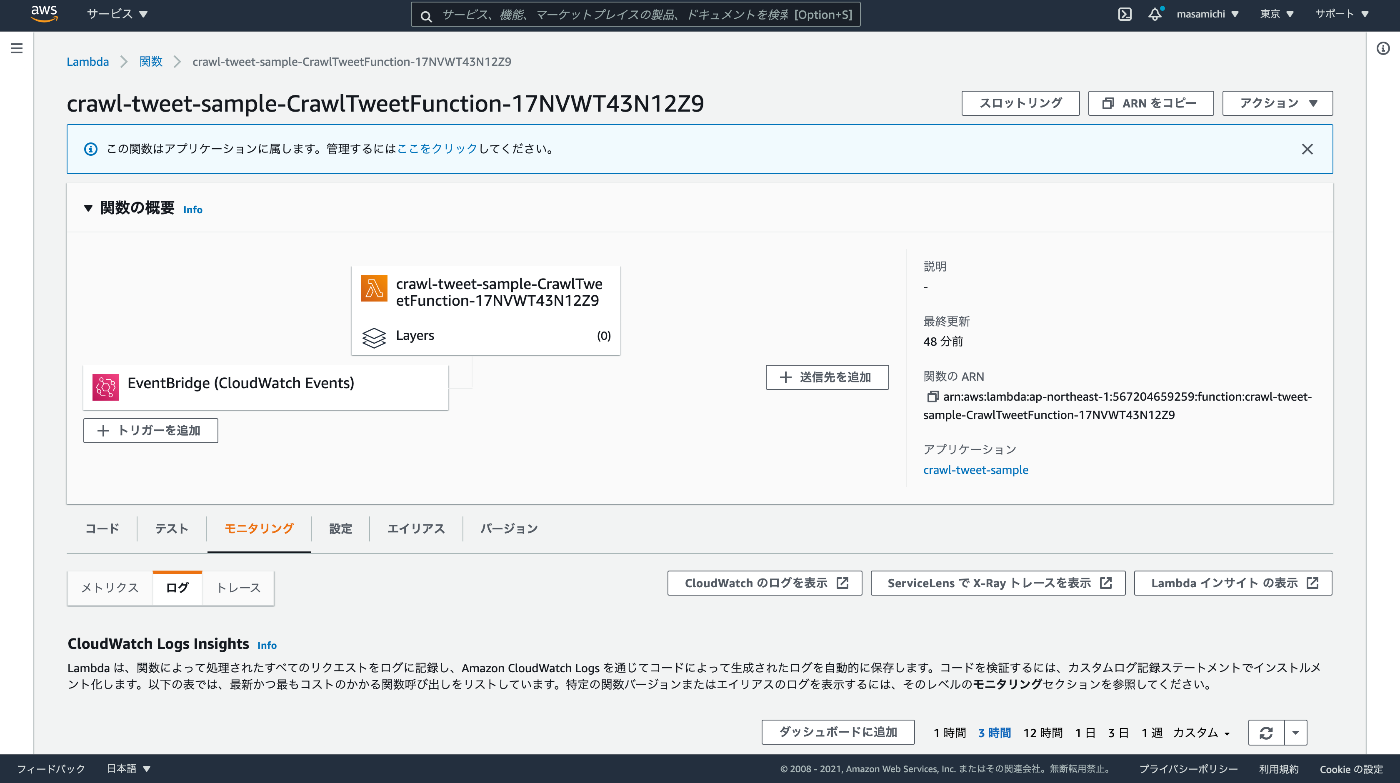This screenshot has height=783, width=1400.
Task: Select the ログ sub-tab
Action: pos(177,588)
